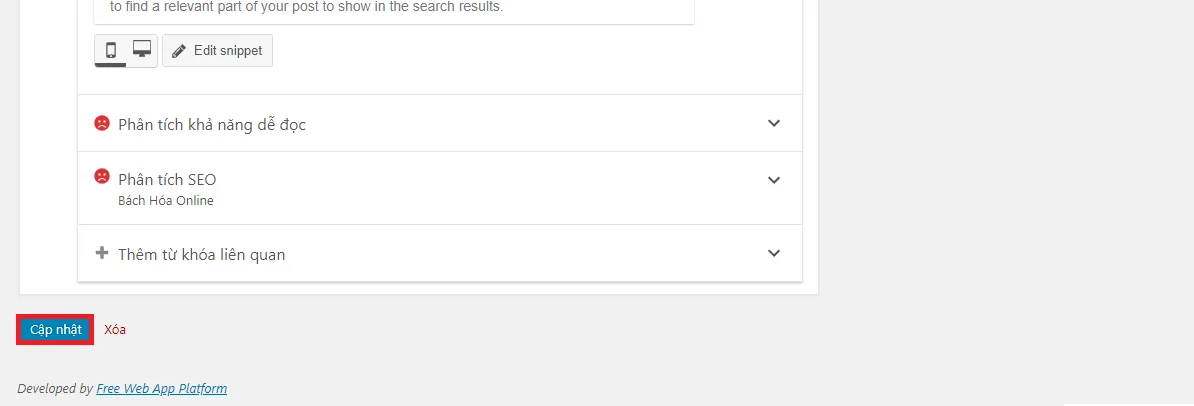Click red sad face beside readability analysis
Image resolution: width=1194 pixels, height=406 pixels.
pos(102,123)
